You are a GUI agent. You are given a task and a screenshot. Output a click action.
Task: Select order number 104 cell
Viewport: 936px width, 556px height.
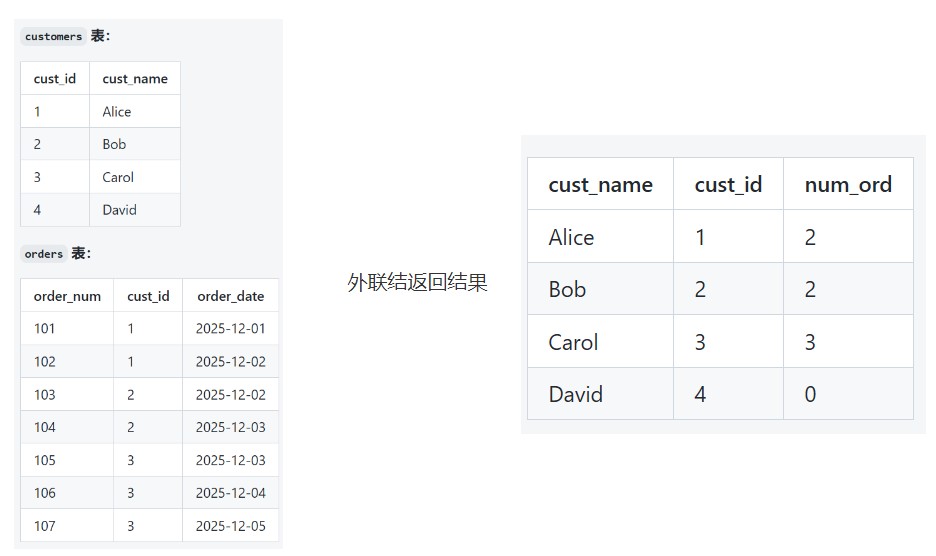point(45,427)
